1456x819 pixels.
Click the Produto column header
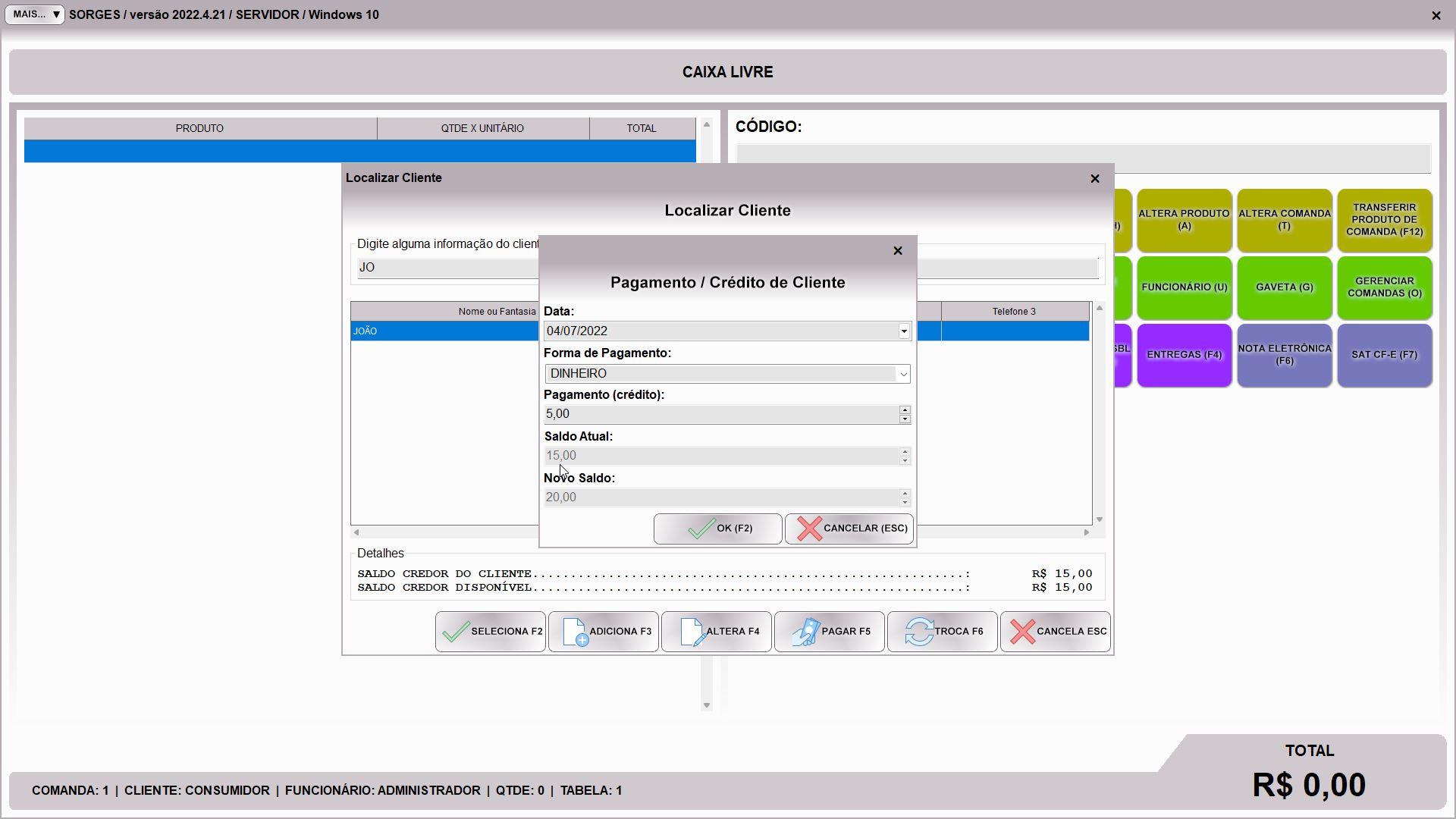[x=199, y=128]
